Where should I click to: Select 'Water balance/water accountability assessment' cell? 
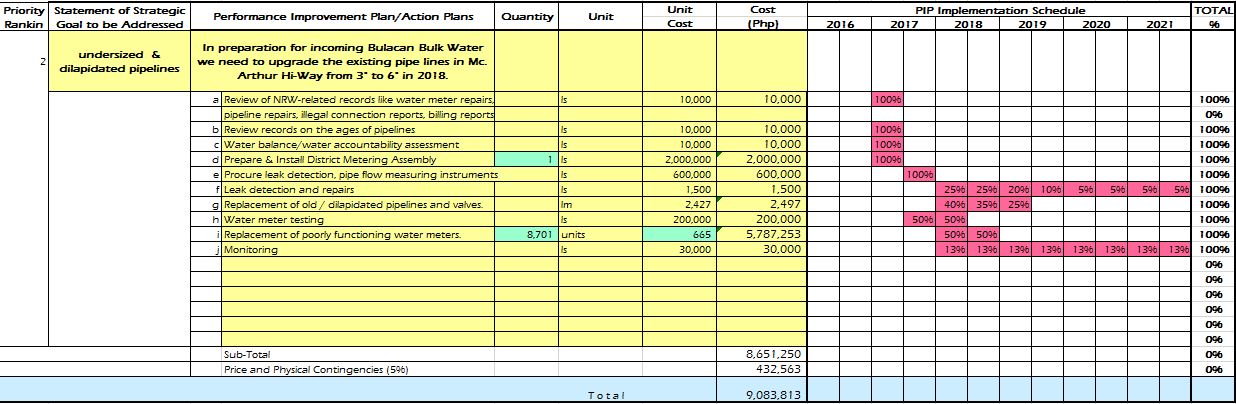coord(358,145)
